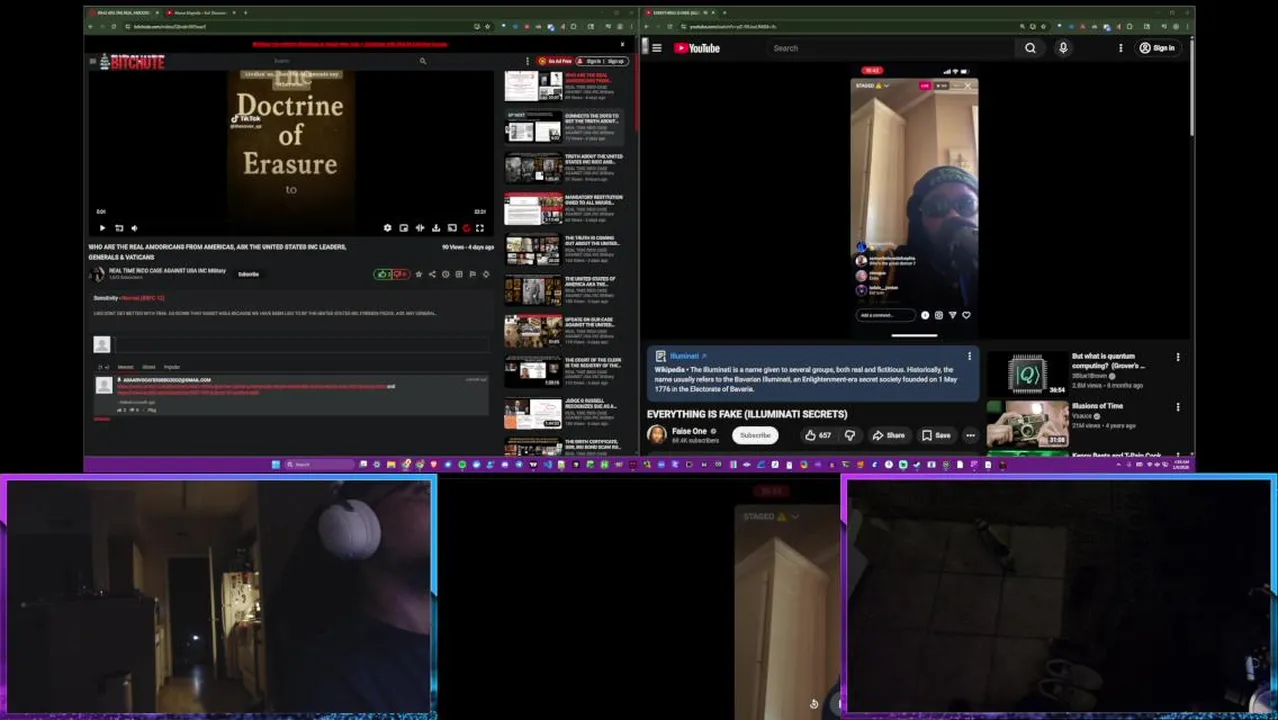Click the BitChute search magnifier icon
This screenshot has height=720, width=1278.
coord(423,61)
